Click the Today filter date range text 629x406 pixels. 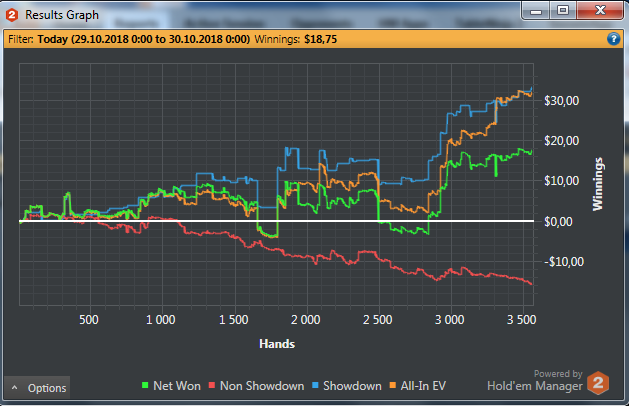[144, 39]
